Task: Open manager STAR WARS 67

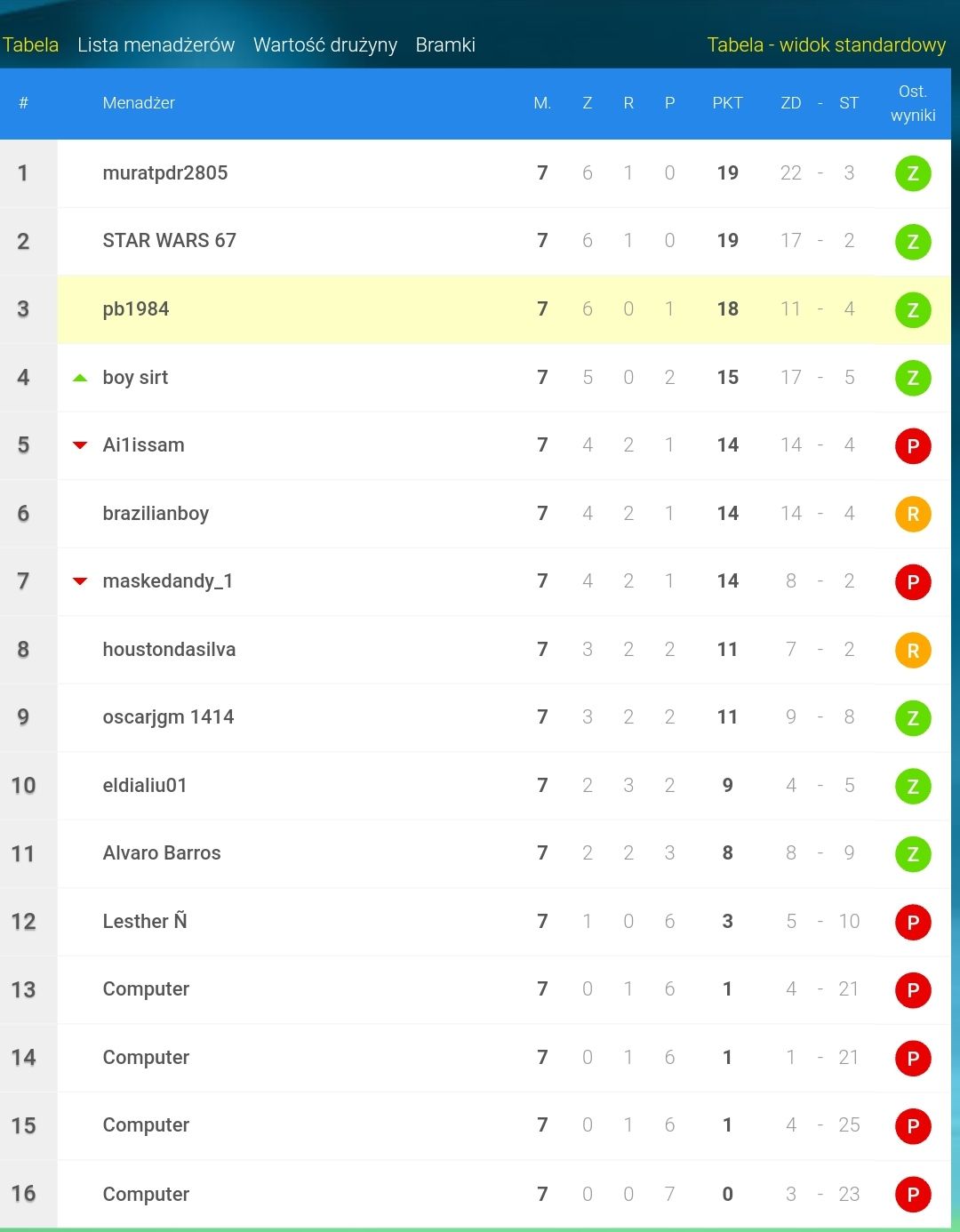Action: 169,241
